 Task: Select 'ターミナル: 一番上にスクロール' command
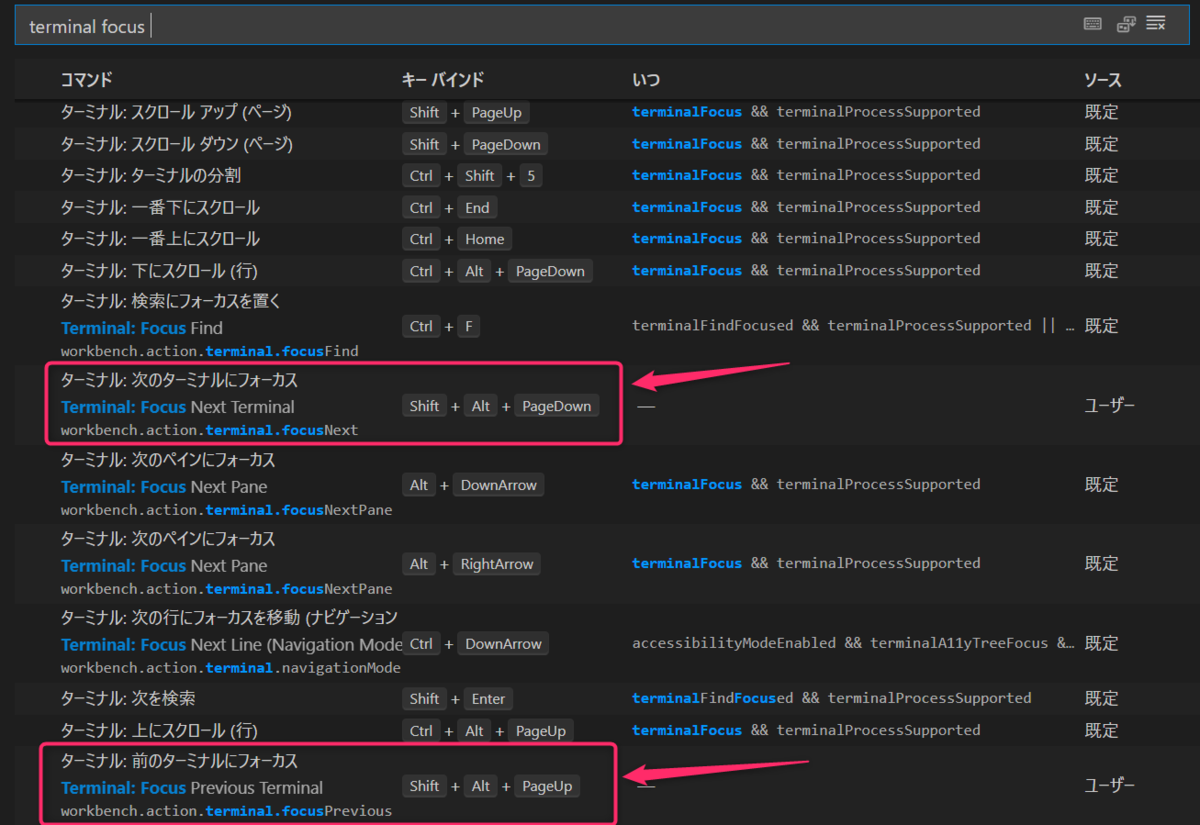[160, 239]
